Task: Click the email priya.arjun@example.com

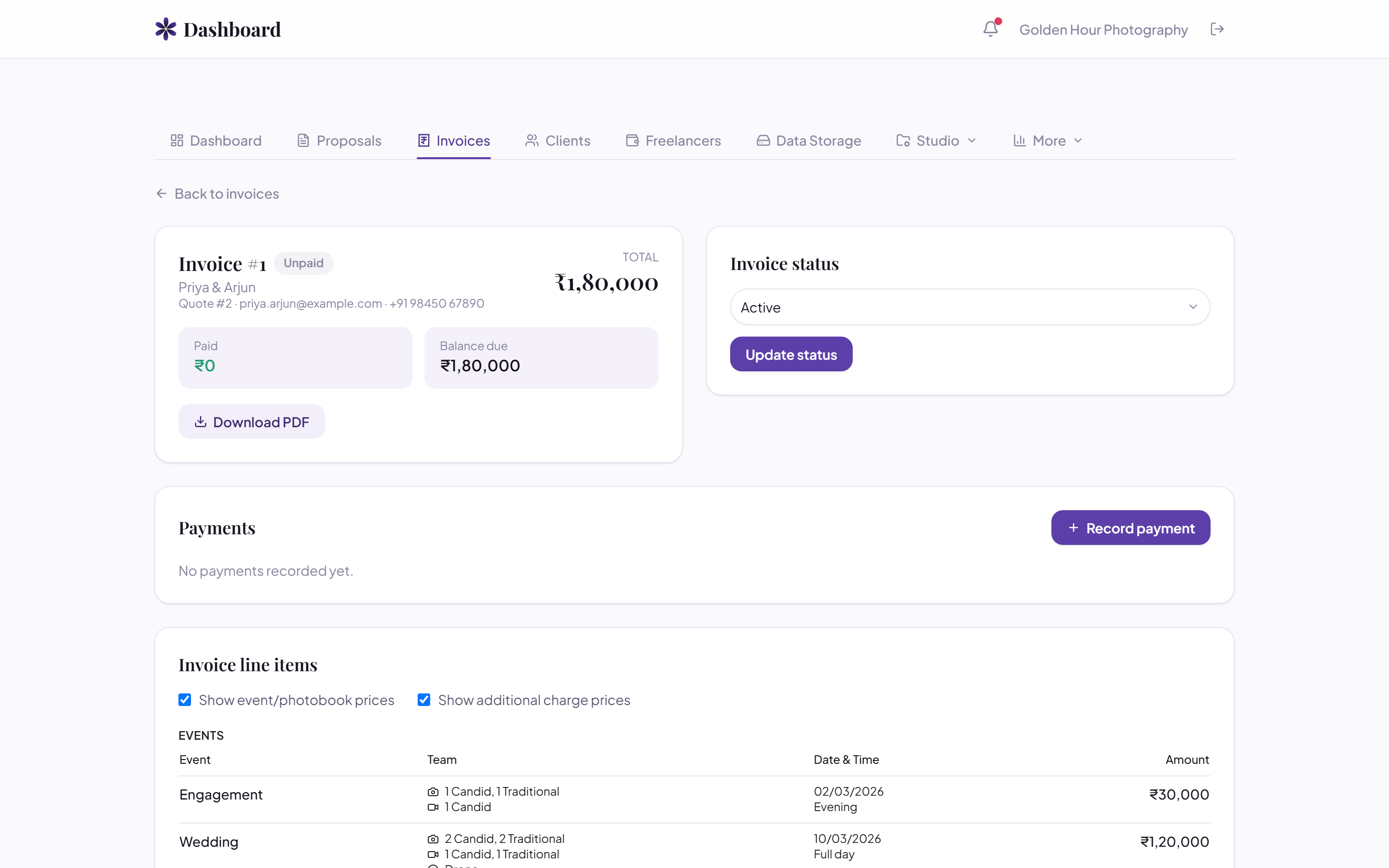Action: pos(311,303)
